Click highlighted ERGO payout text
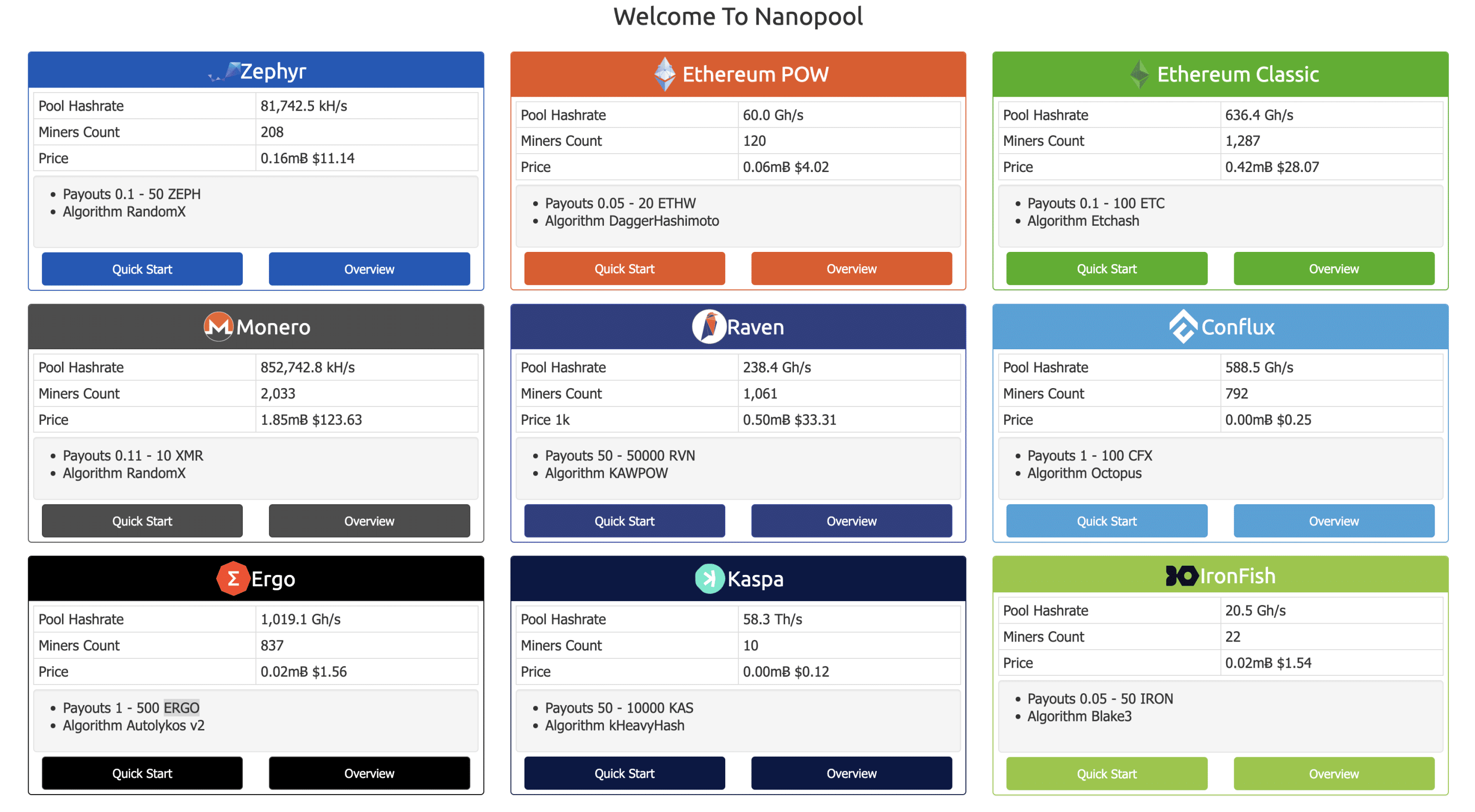 (181, 708)
